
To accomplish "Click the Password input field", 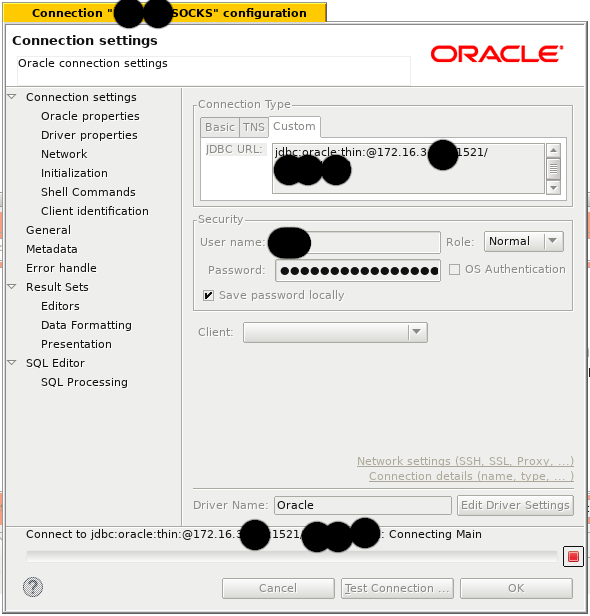I will pyautogui.click(x=358, y=271).
